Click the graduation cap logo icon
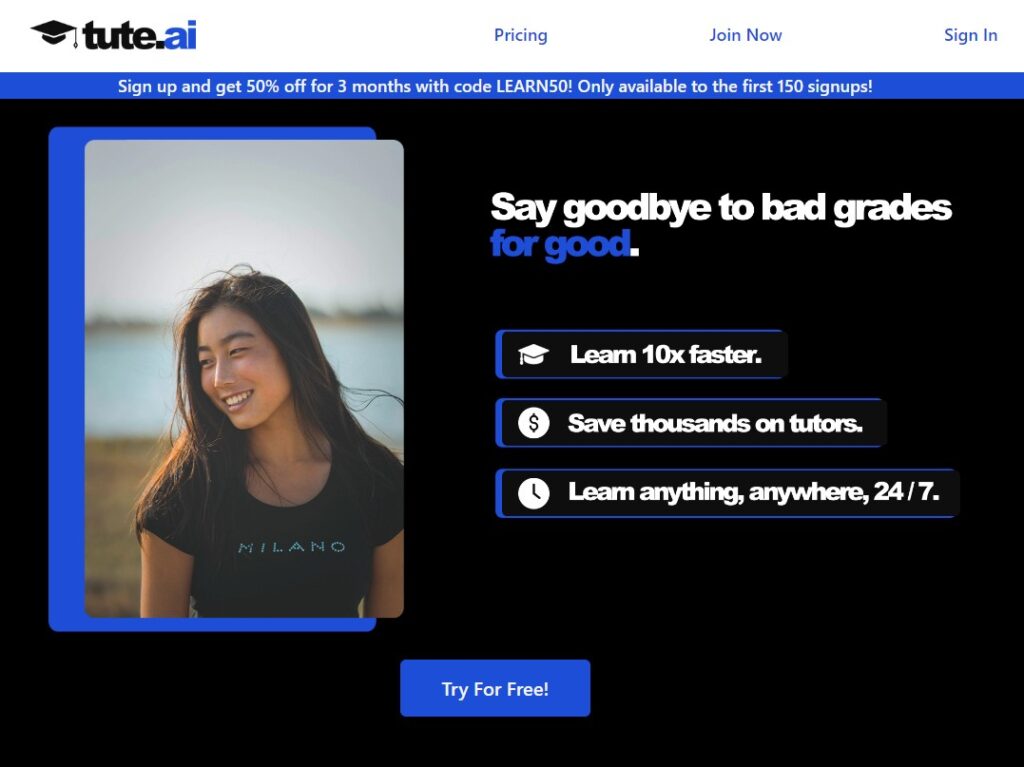 click(x=55, y=34)
